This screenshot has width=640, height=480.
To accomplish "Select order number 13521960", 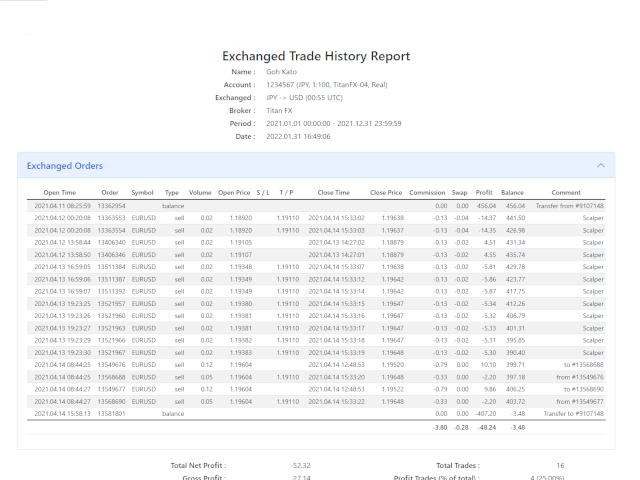I will coord(111,316).
